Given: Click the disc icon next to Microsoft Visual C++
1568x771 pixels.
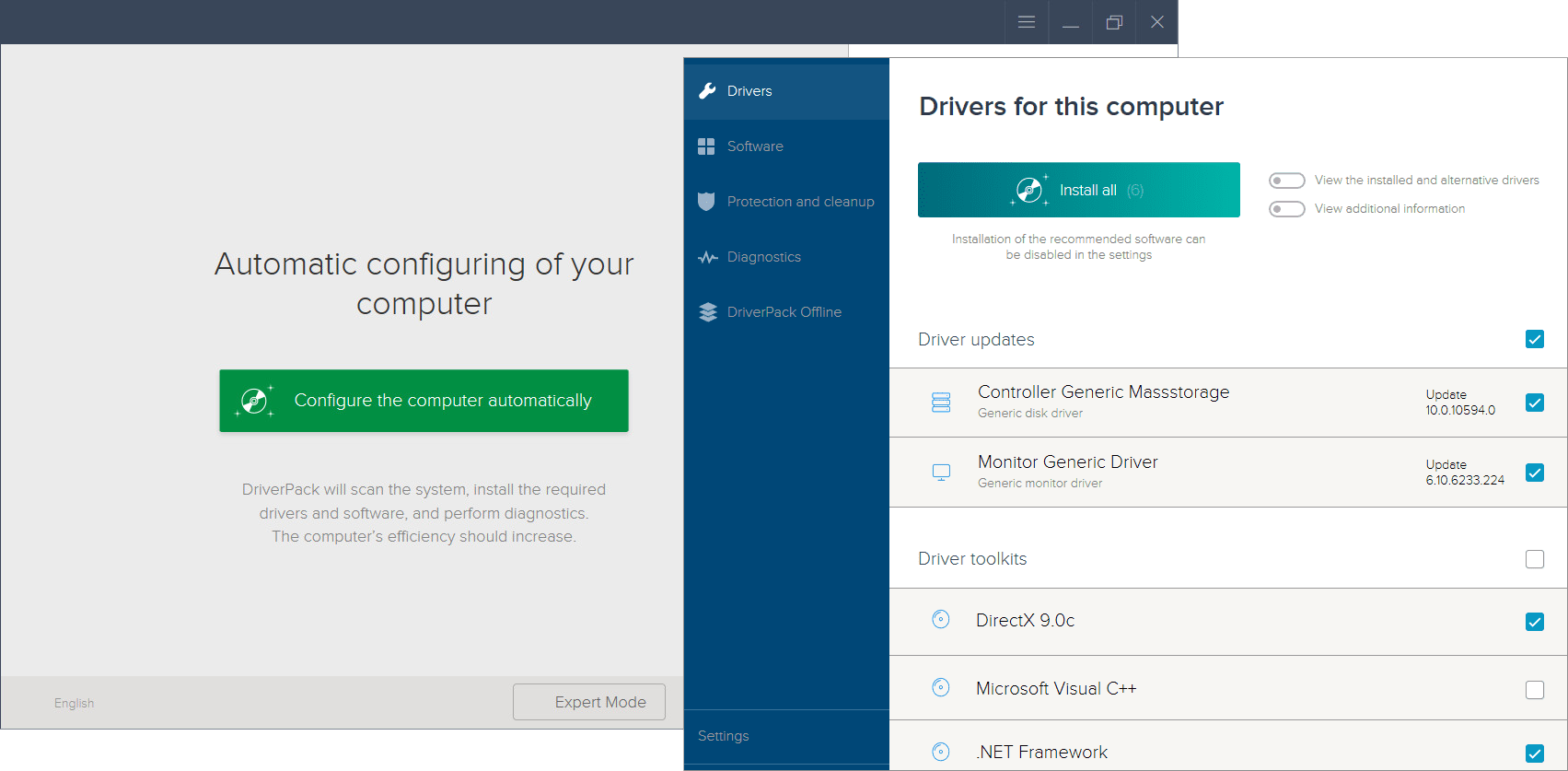Looking at the screenshot, I should point(940,687).
